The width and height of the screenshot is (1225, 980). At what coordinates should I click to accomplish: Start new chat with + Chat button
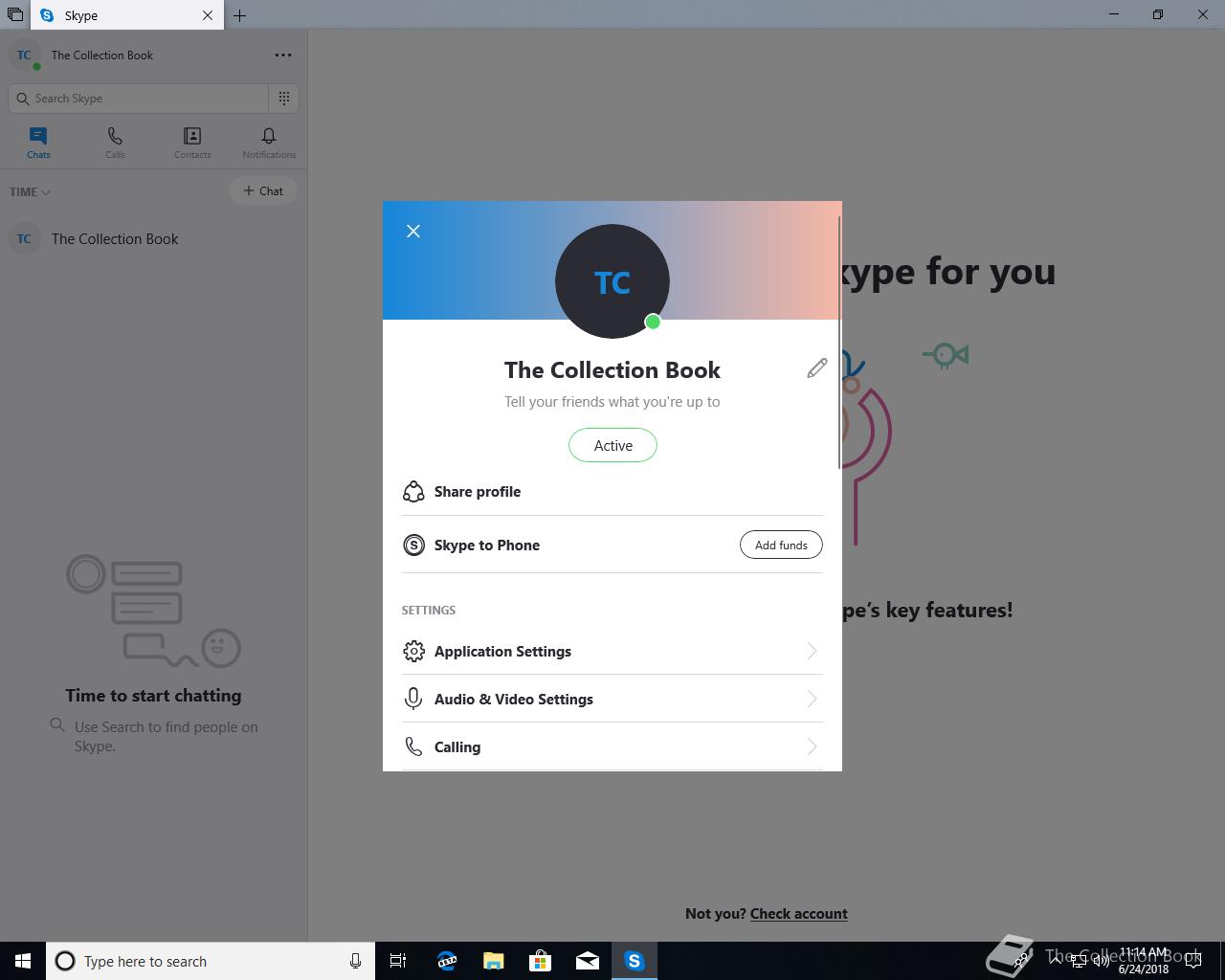tap(263, 190)
